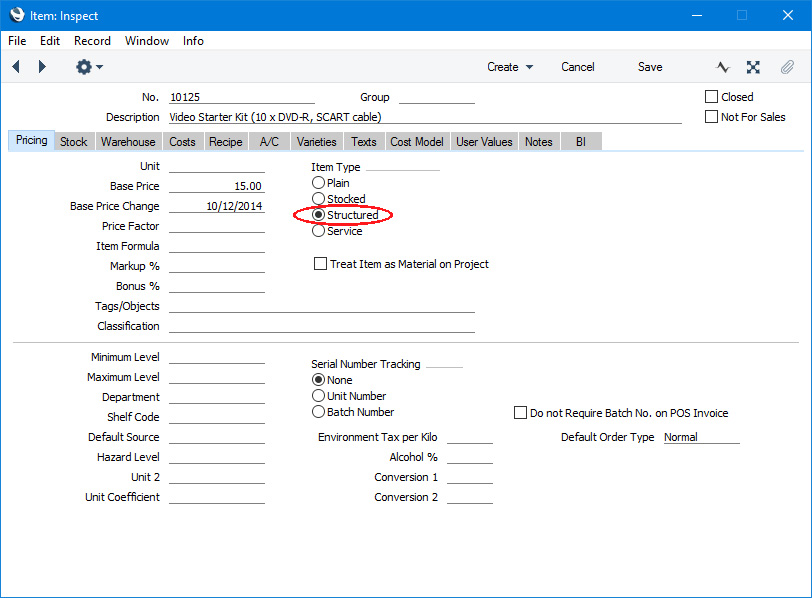Open the record links manager icon
Viewport: 812px width, 598px height.
click(753, 67)
